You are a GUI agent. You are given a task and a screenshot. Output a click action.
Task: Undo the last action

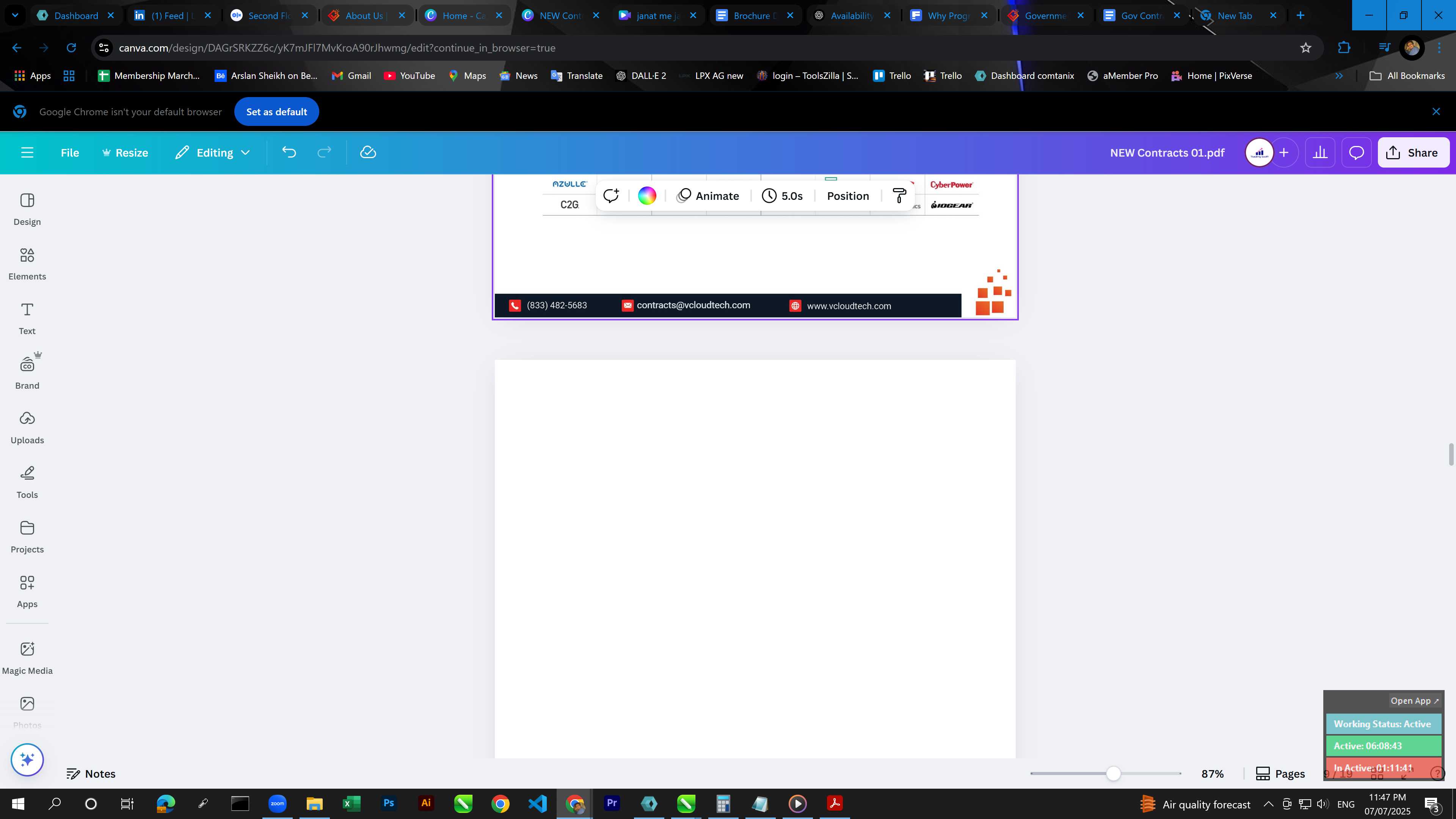289,152
